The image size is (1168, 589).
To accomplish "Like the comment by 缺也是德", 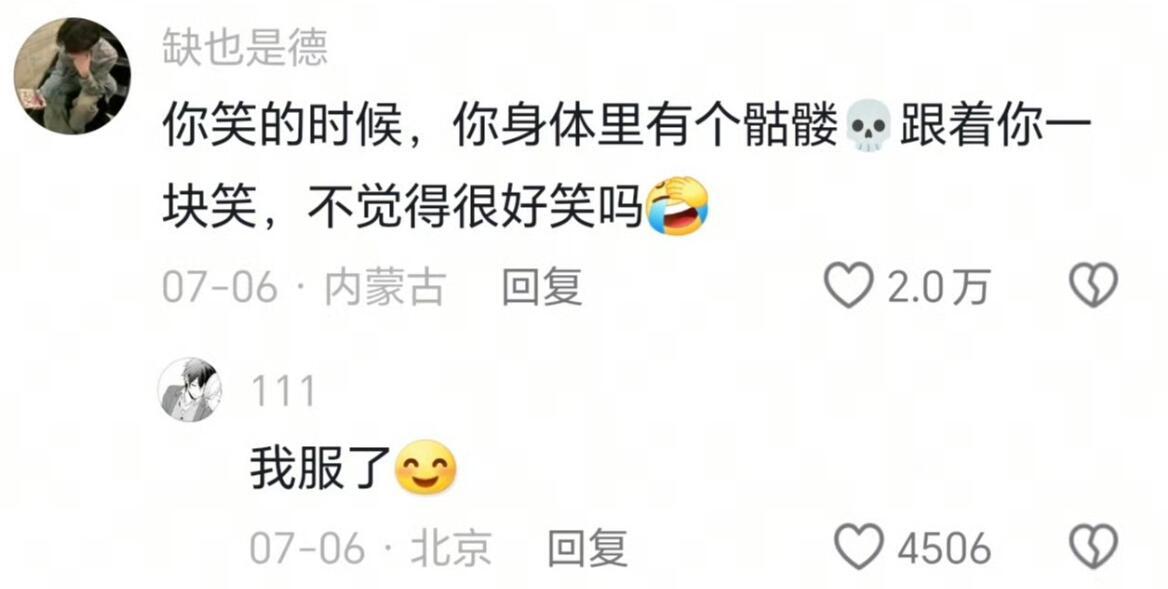I will click(848, 286).
